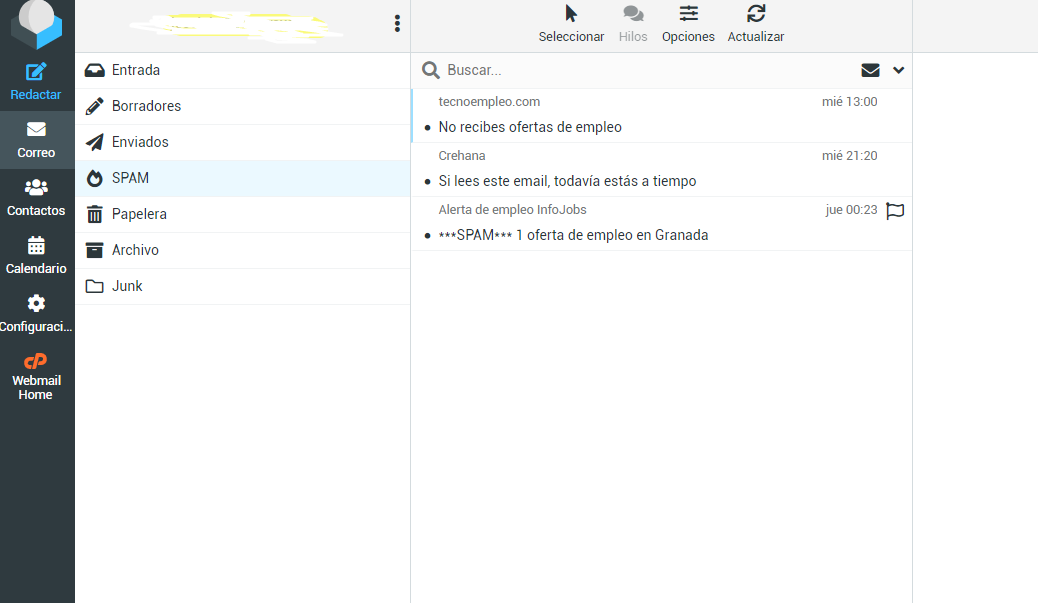Screen dimensions: 1038x603
Task: Open Configuración settings gear
Action: tap(36, 313)
